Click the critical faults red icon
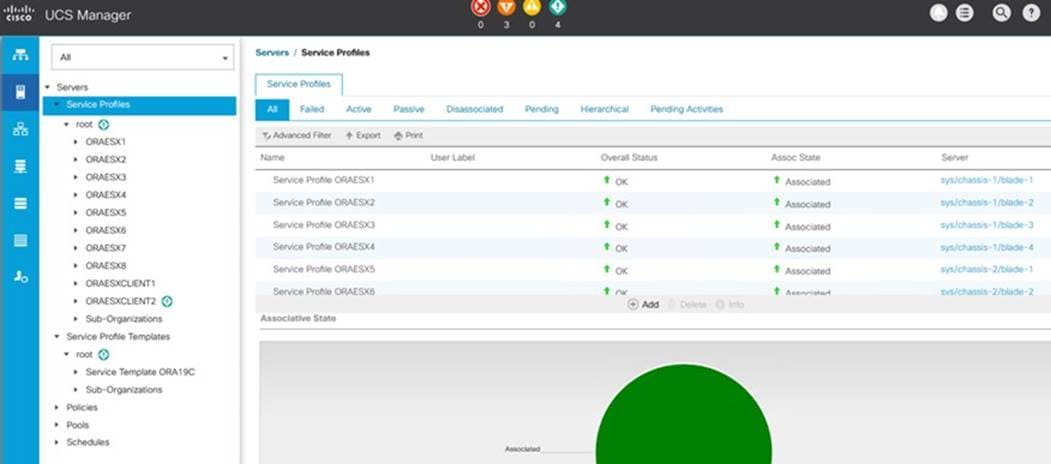The image size is (1051, 464). coord(481,8)
